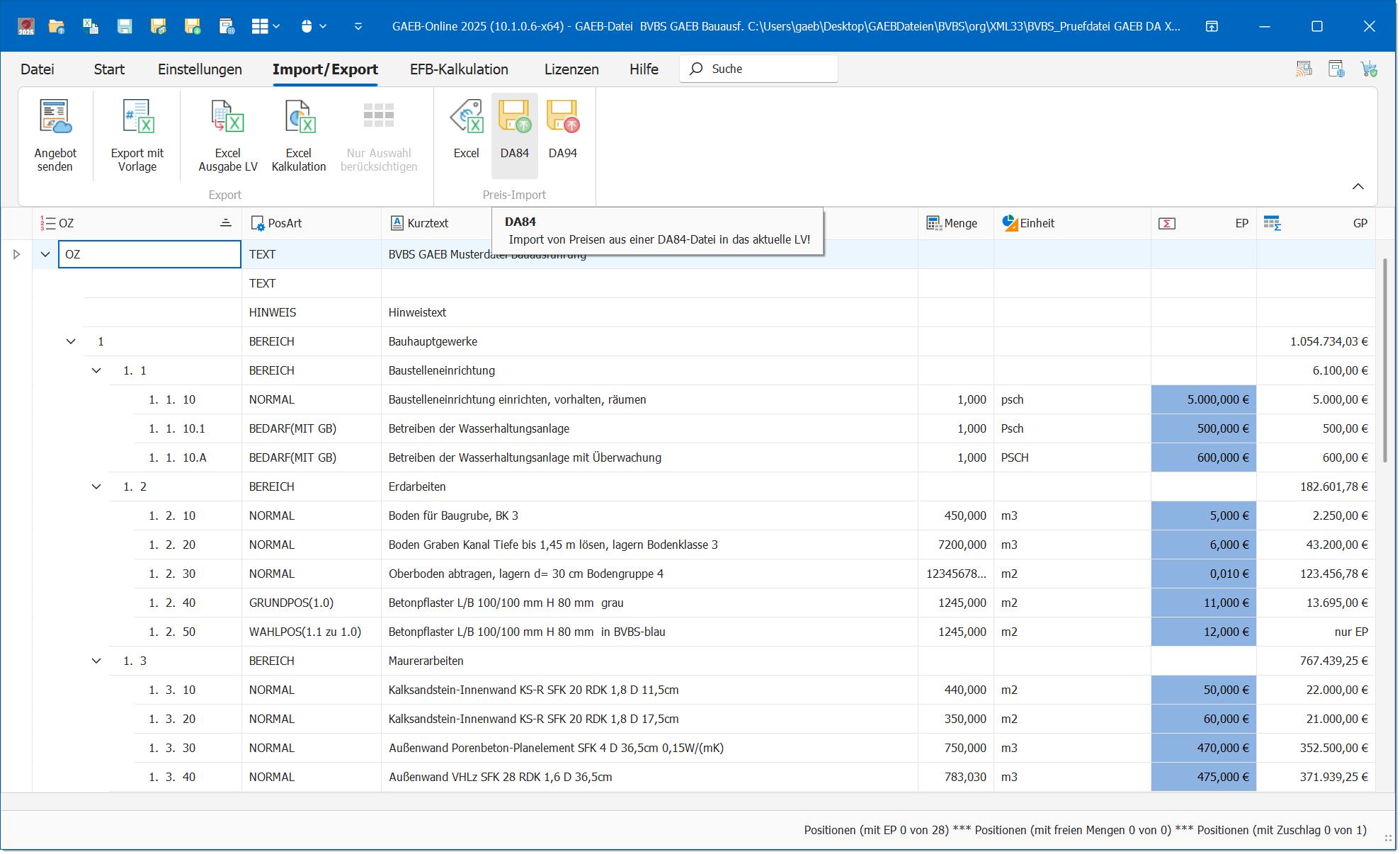Switch to EFB-Kalkulation tab

click(x=459, y=69)
